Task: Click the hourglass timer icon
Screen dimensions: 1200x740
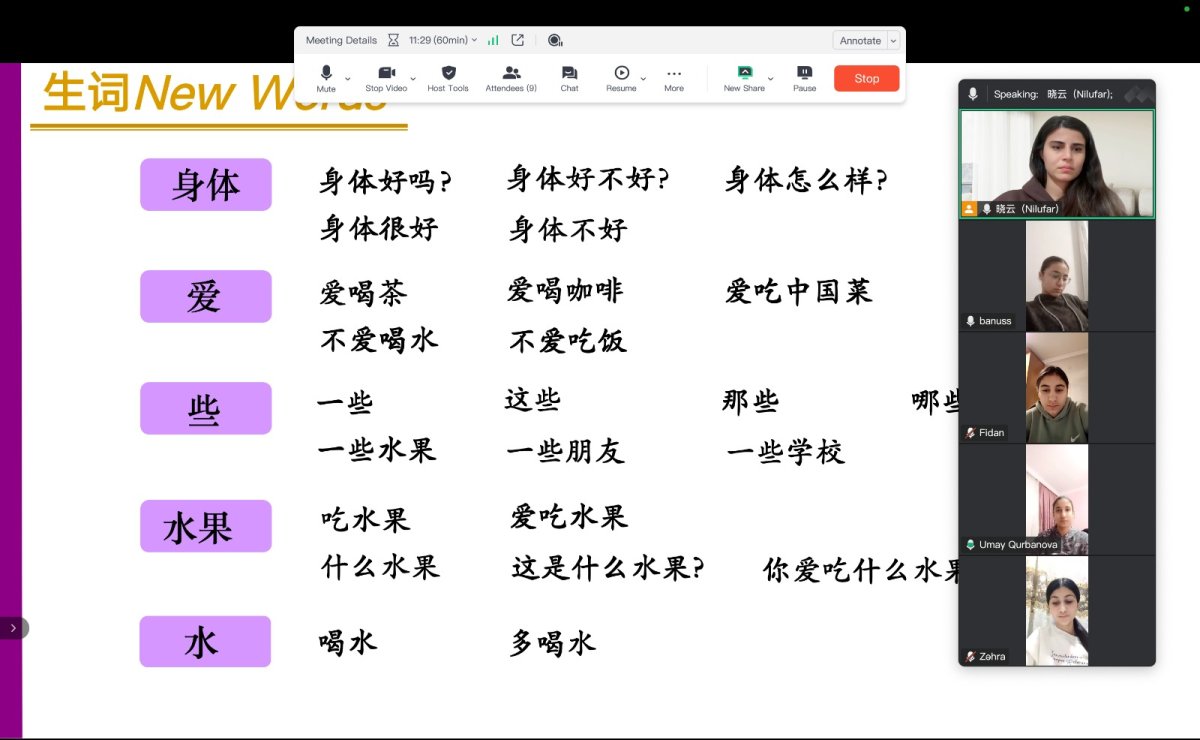Action: pyautogui.click(x=393, y=40)
